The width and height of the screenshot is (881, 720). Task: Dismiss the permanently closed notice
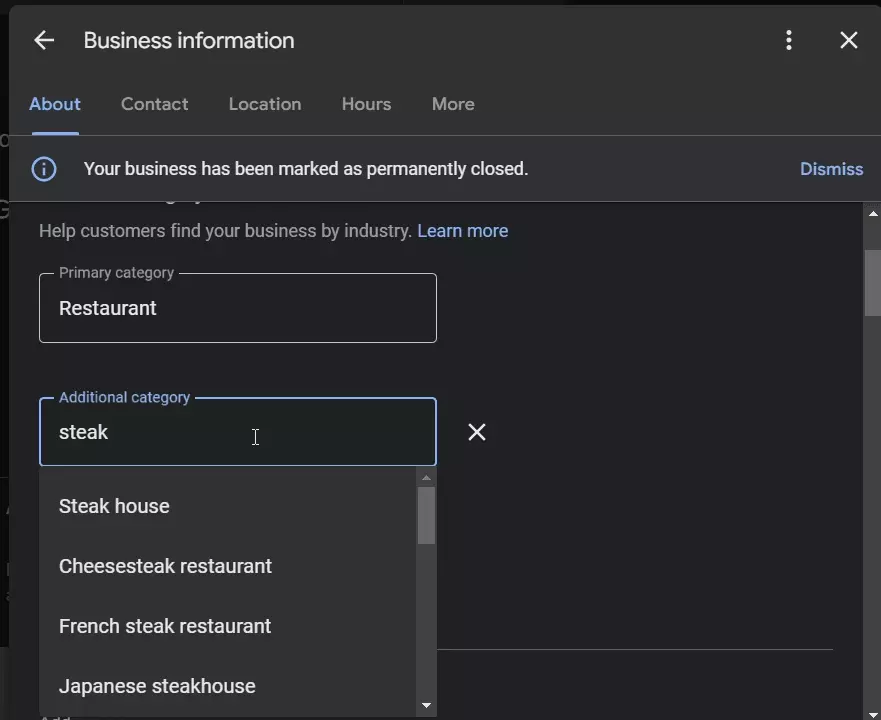831,169
